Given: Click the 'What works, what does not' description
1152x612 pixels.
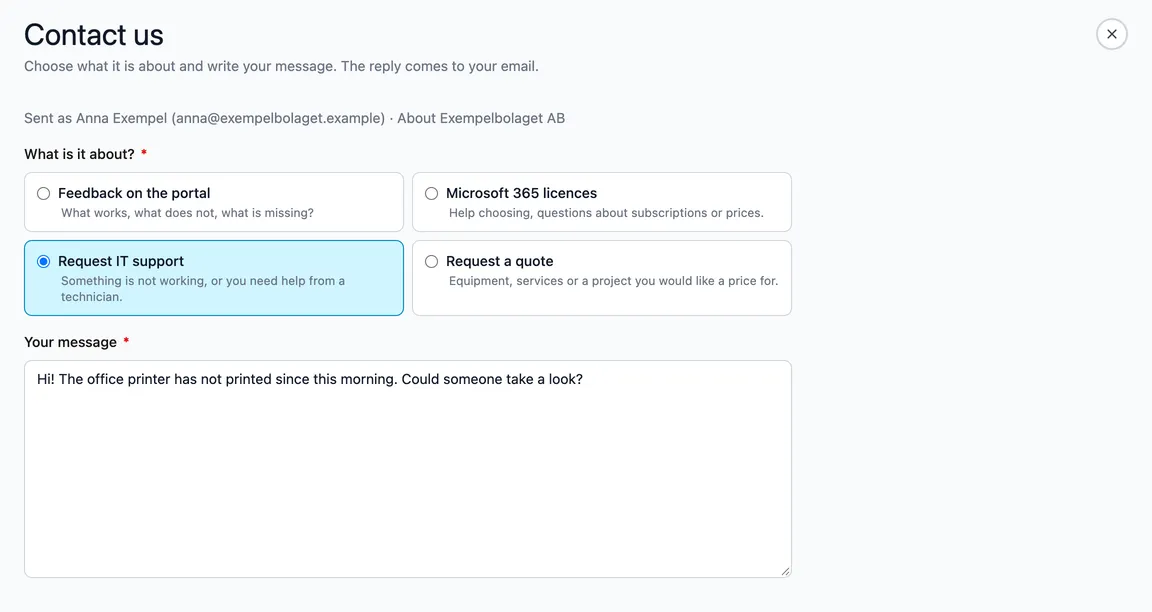Looking at the screenshot, I should pos(187,213).
